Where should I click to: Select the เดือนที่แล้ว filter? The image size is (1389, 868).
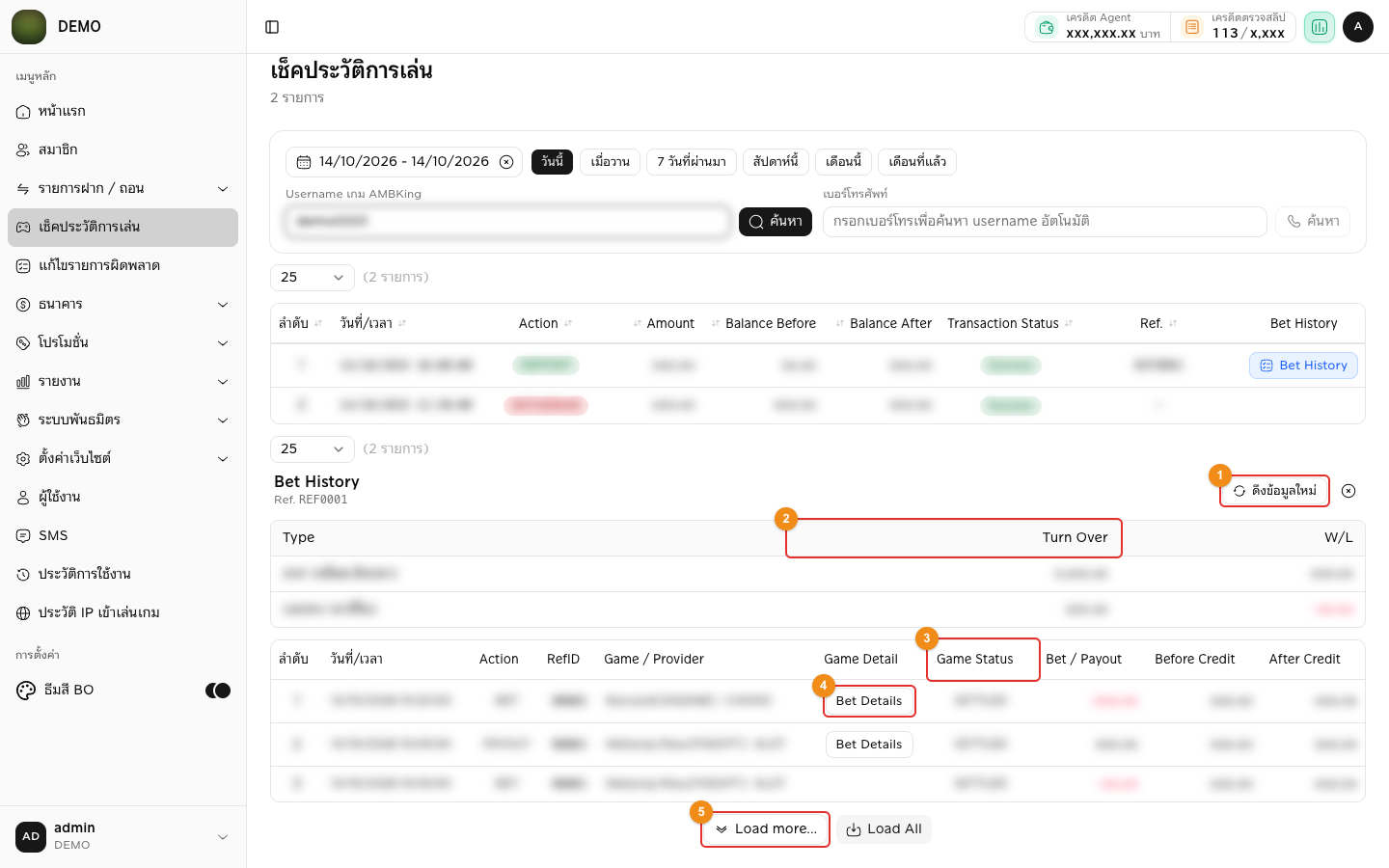click(917, 162)
